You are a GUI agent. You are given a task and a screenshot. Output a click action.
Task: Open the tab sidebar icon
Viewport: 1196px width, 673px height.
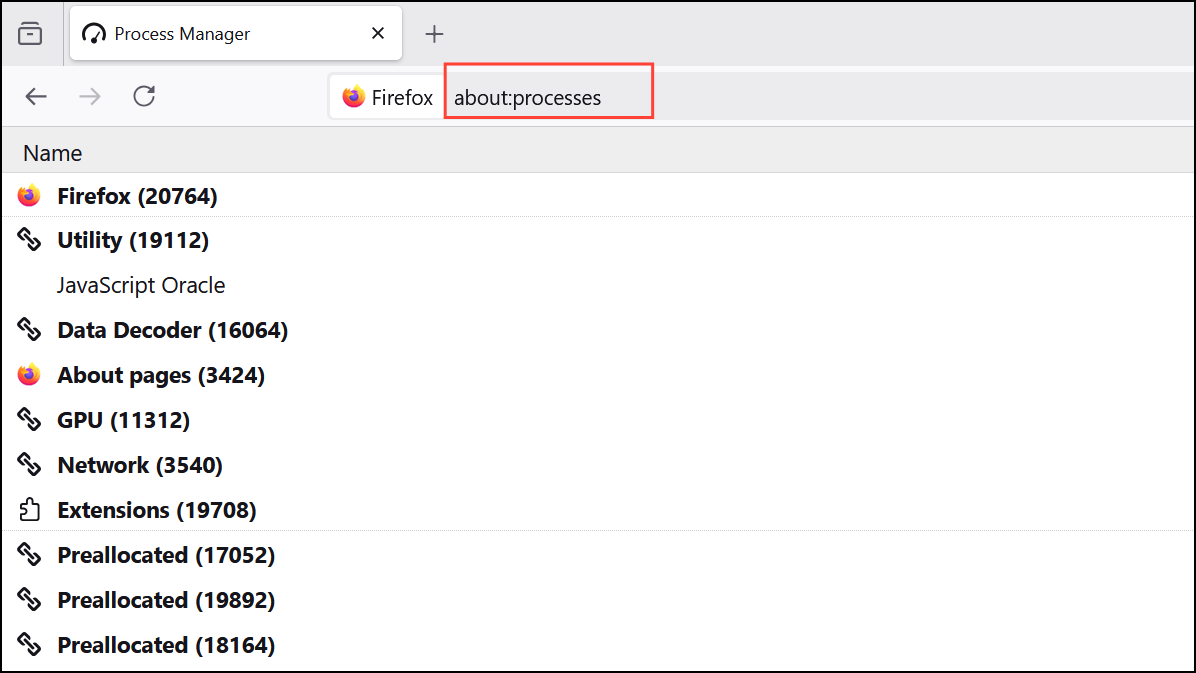pos(31,33)
